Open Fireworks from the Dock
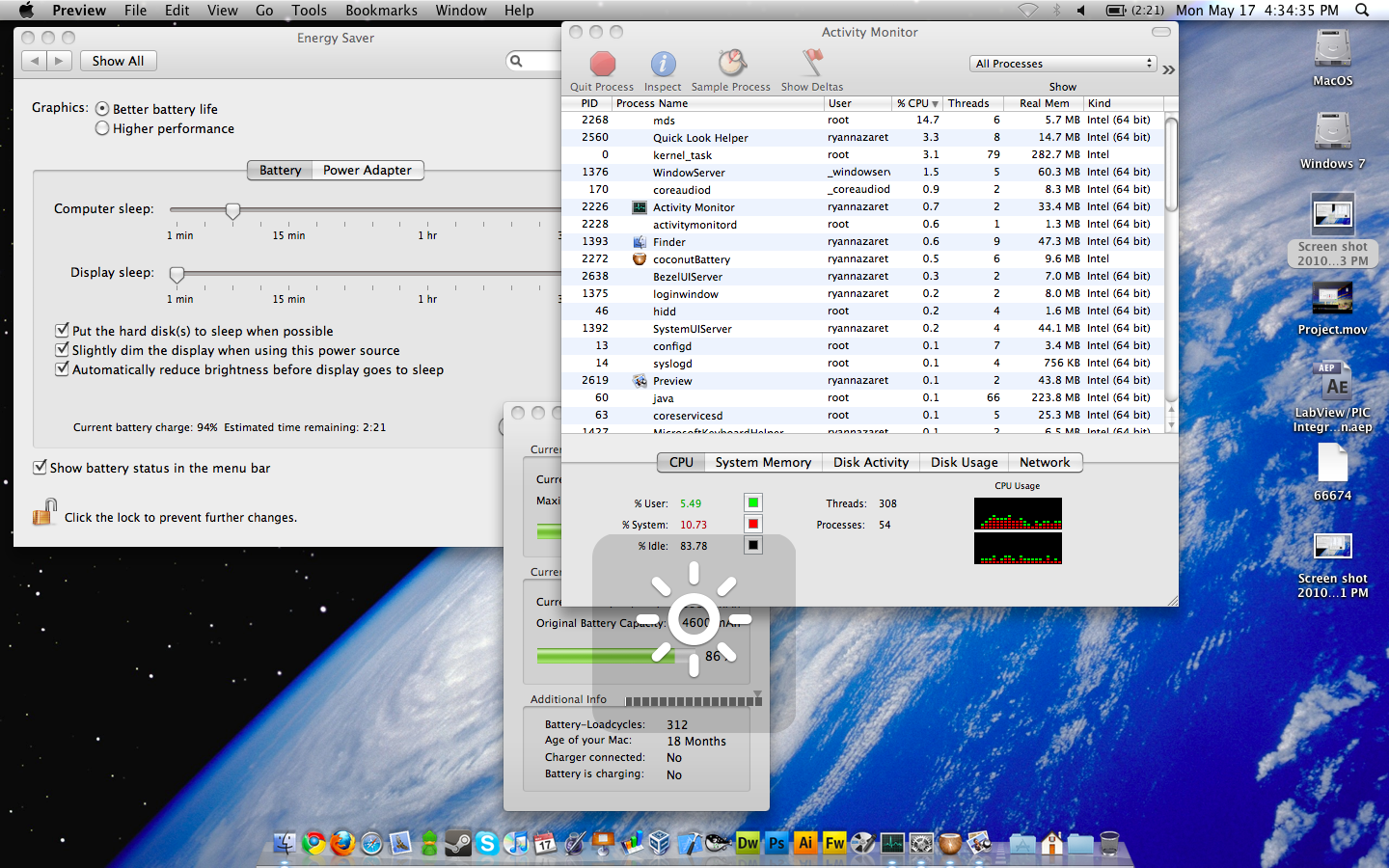Screen dimensions: 1389x868 834,843
